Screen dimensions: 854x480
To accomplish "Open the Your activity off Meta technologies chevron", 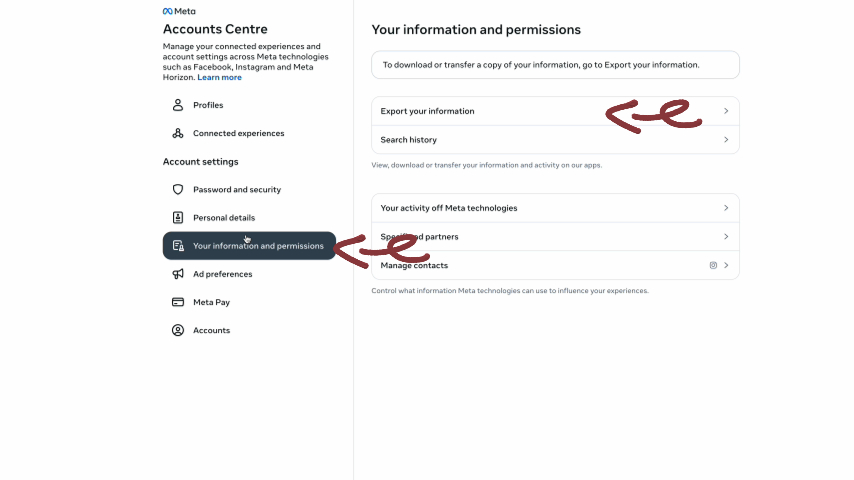I will [x=726, y=208].
